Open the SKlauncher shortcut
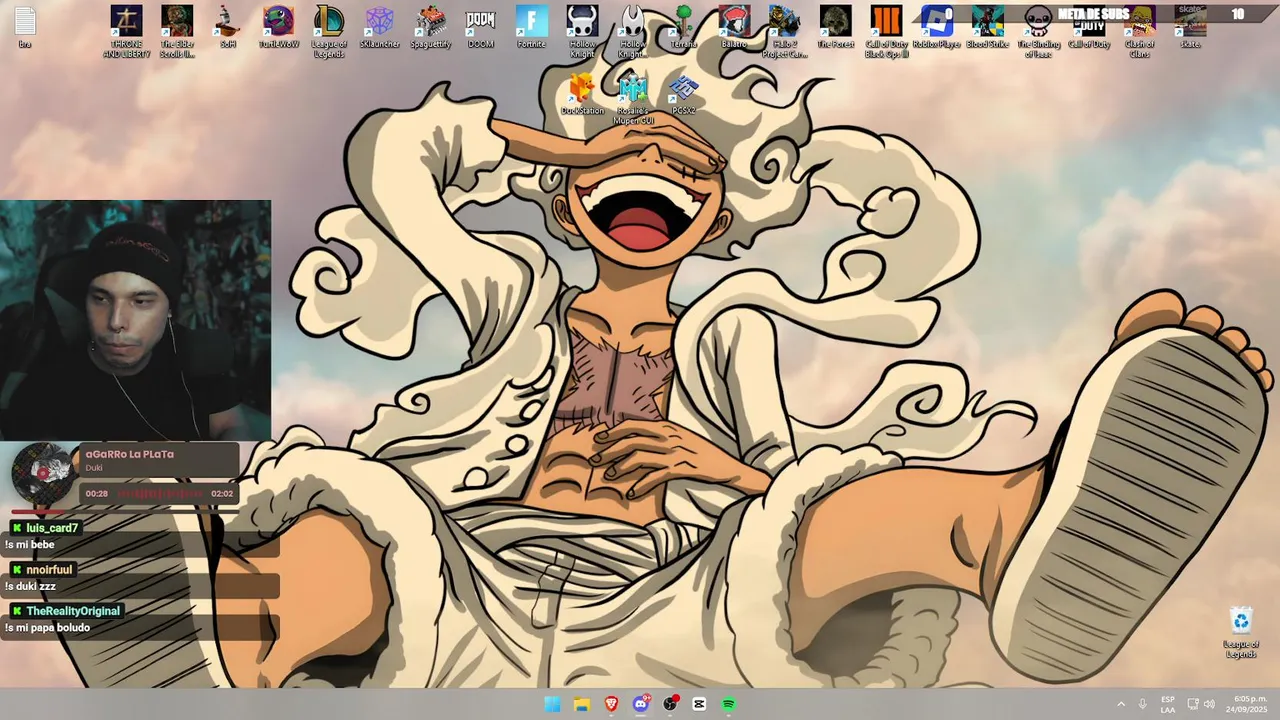This screenshot has width=1280, height=720. point(380,27)
